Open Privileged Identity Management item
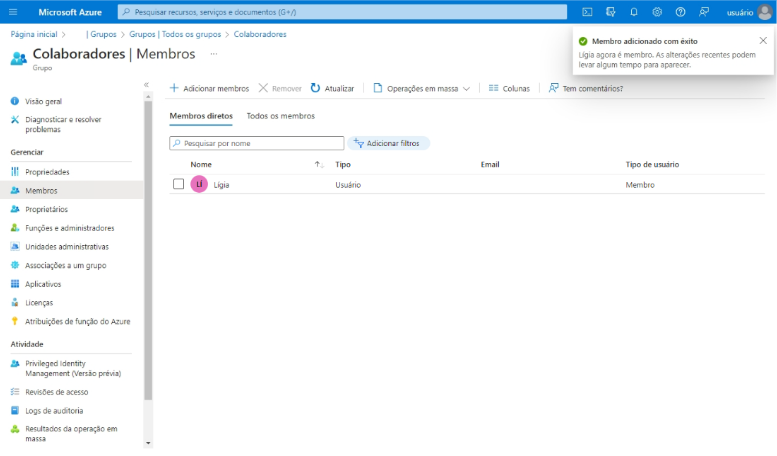 [73, 368]
